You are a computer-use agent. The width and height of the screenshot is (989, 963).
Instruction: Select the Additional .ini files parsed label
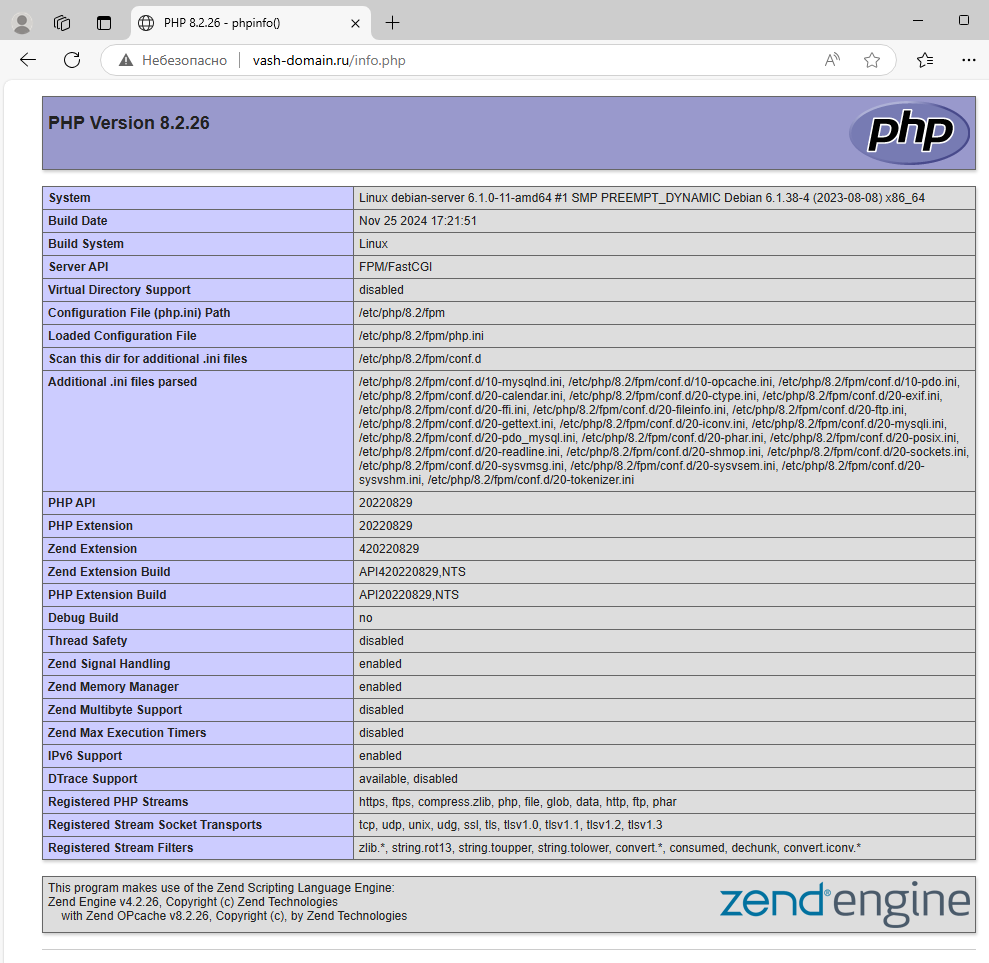pos(122,382)
